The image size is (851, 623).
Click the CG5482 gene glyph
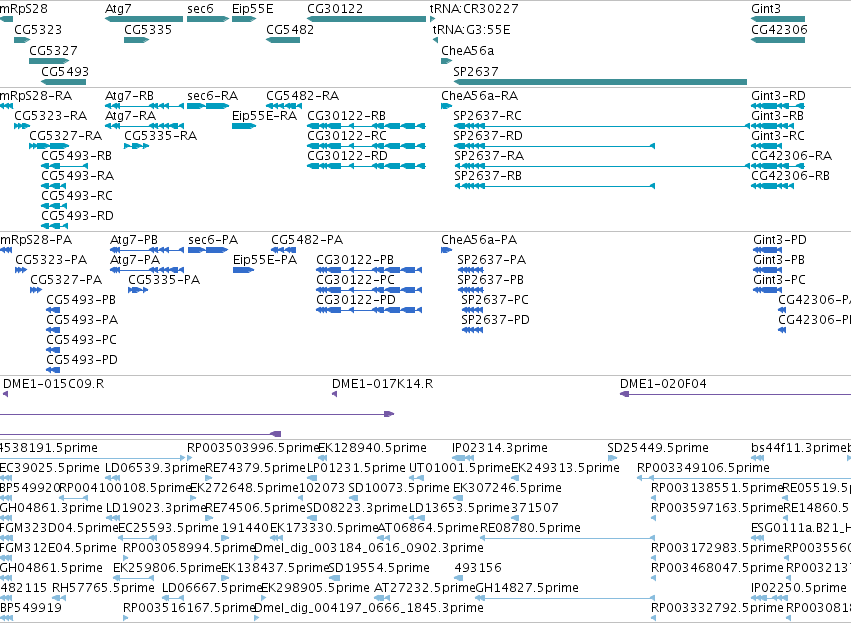(x=283, y=40)
